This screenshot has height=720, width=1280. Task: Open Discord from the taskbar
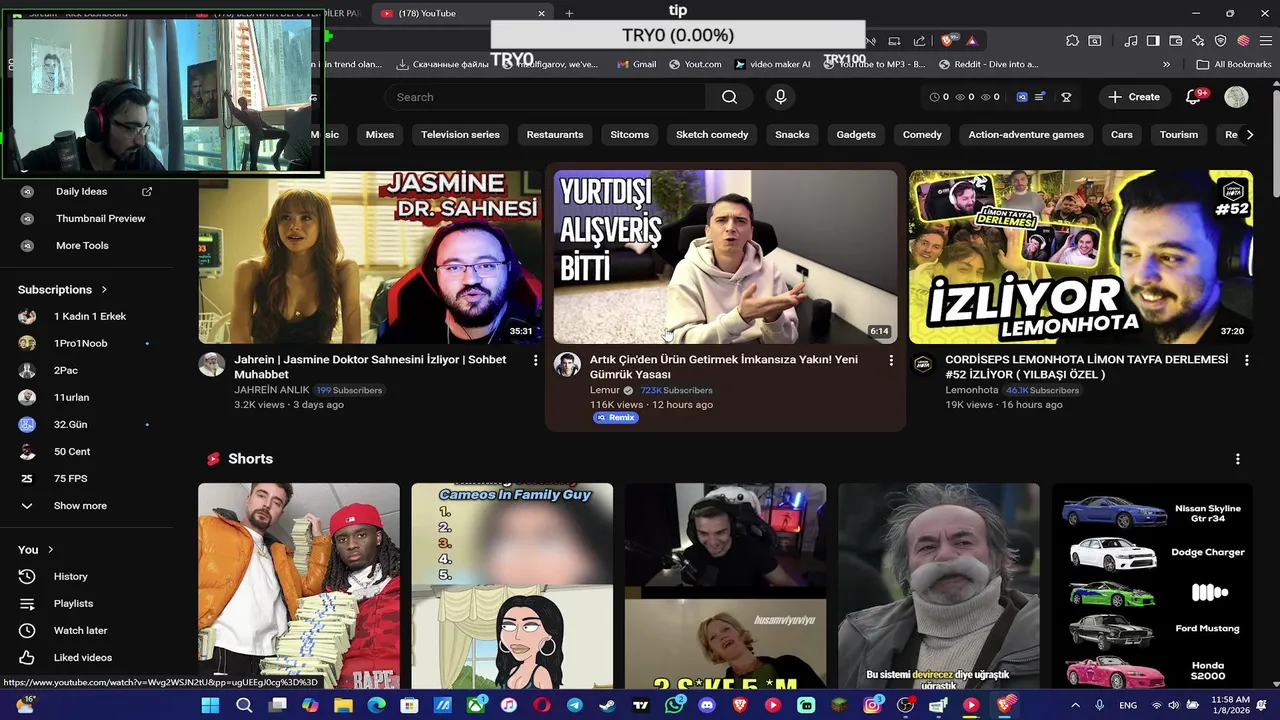[x=707, y=705]
